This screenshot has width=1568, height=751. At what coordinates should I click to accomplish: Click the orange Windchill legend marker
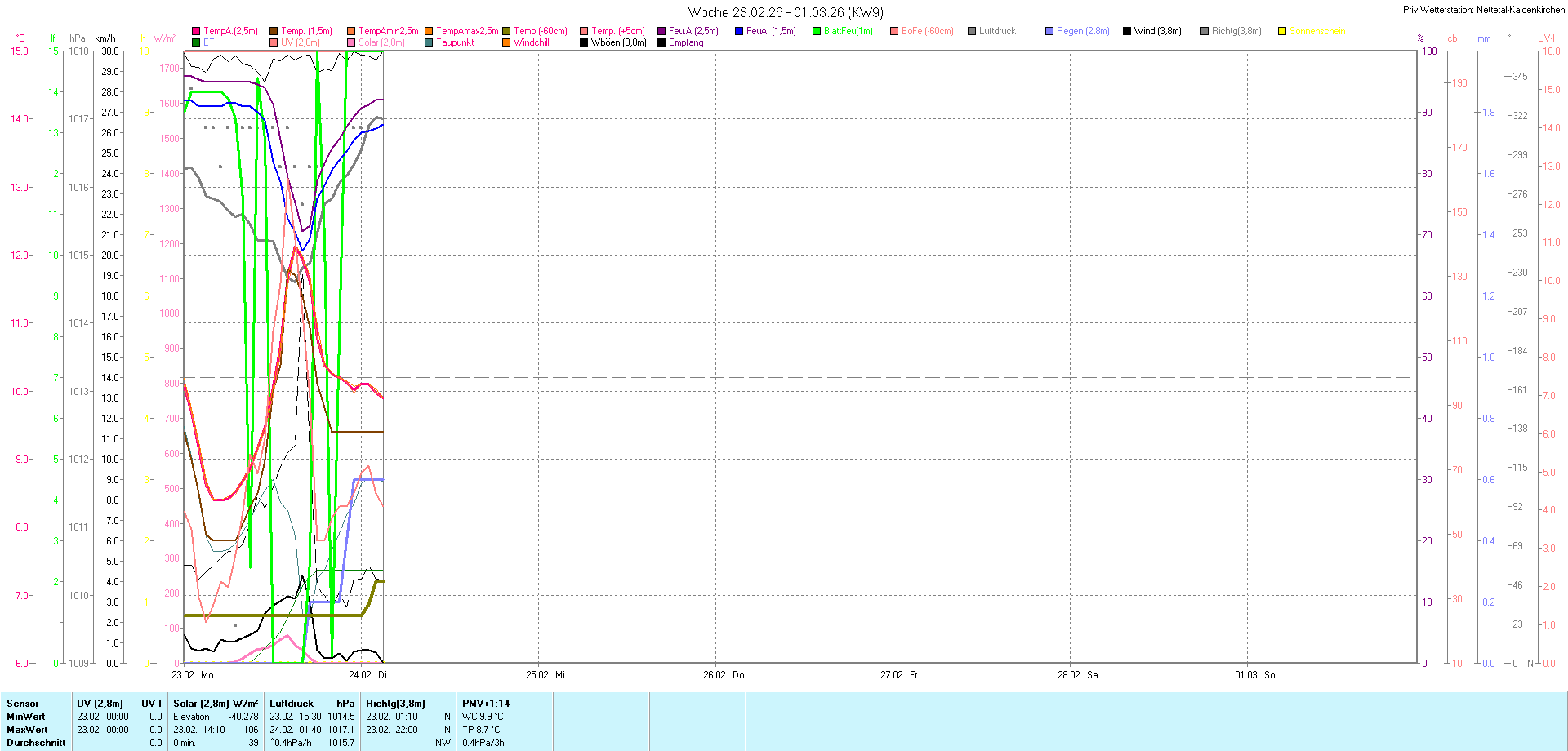[x=506, y=42]
